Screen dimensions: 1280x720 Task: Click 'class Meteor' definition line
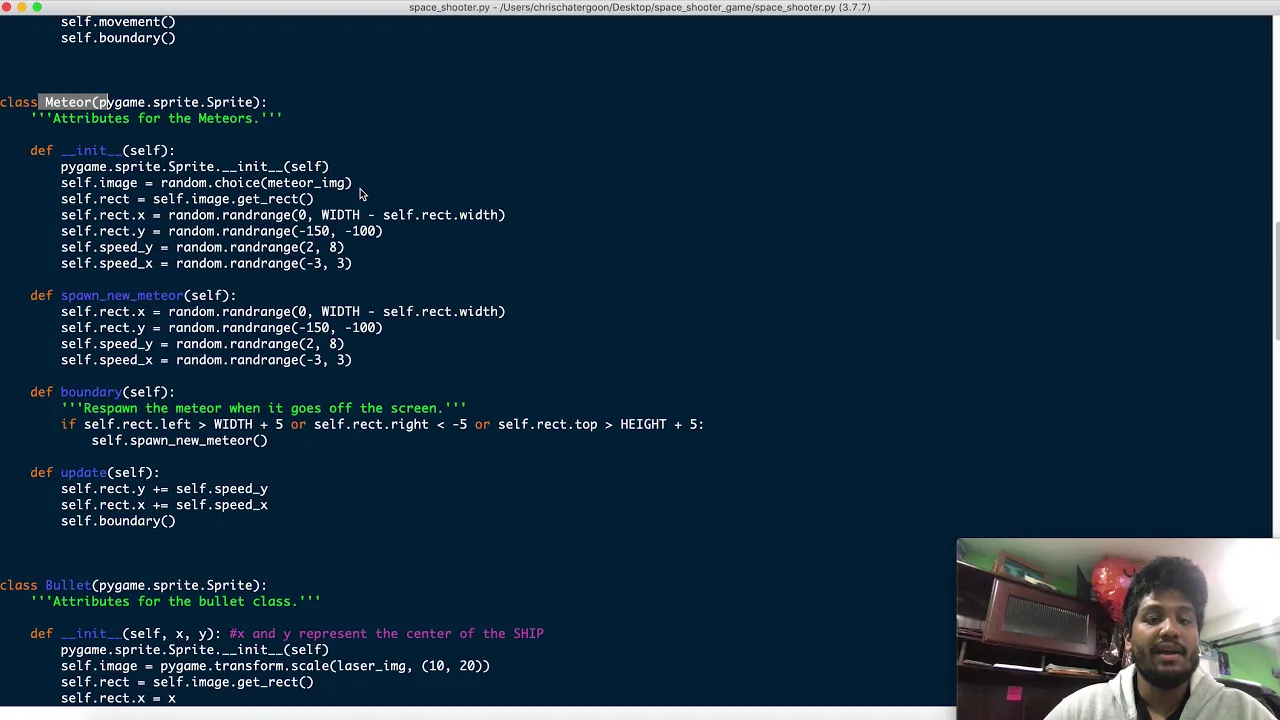point(133,102)
